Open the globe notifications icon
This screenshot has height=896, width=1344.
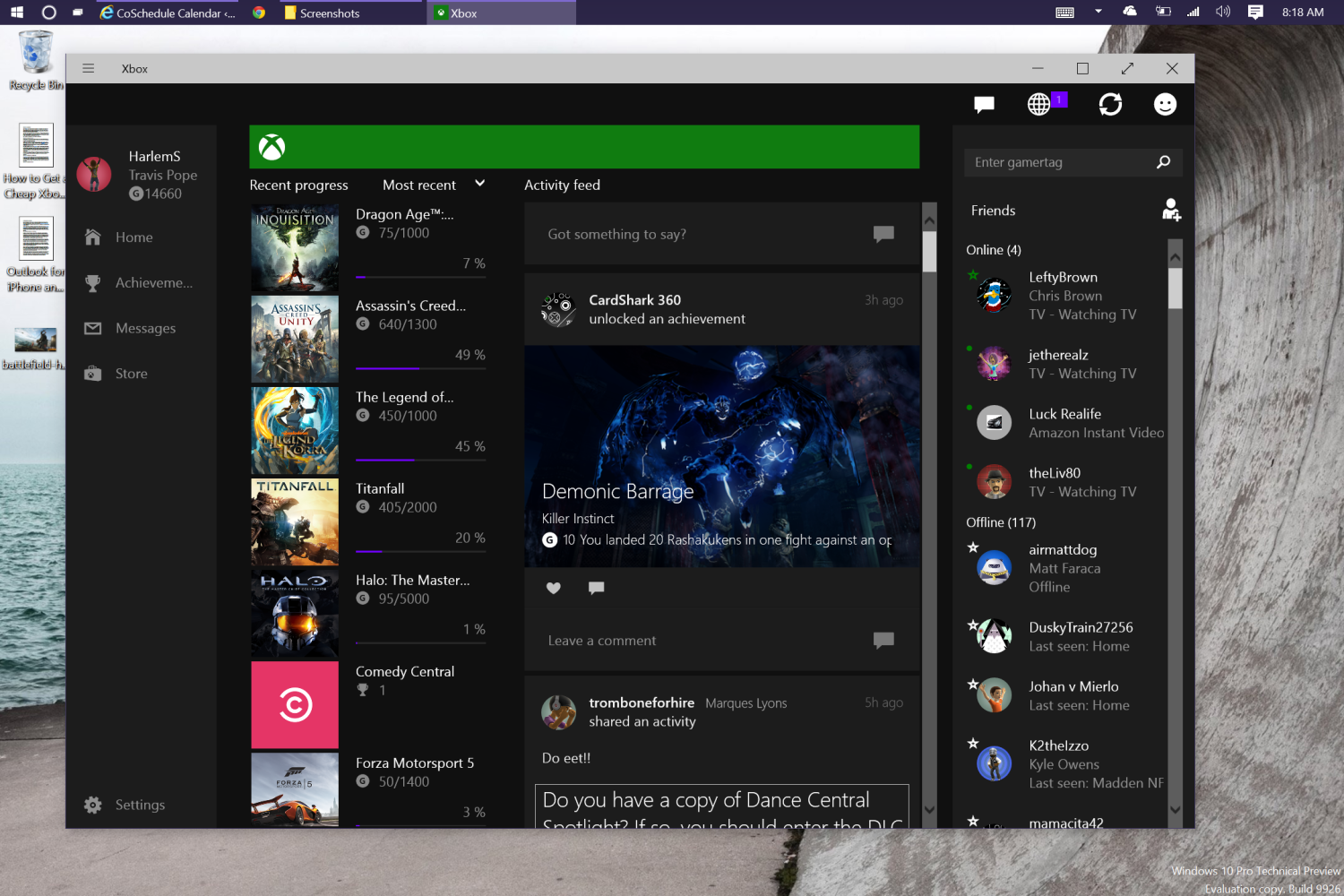(x=1038, y=105)
